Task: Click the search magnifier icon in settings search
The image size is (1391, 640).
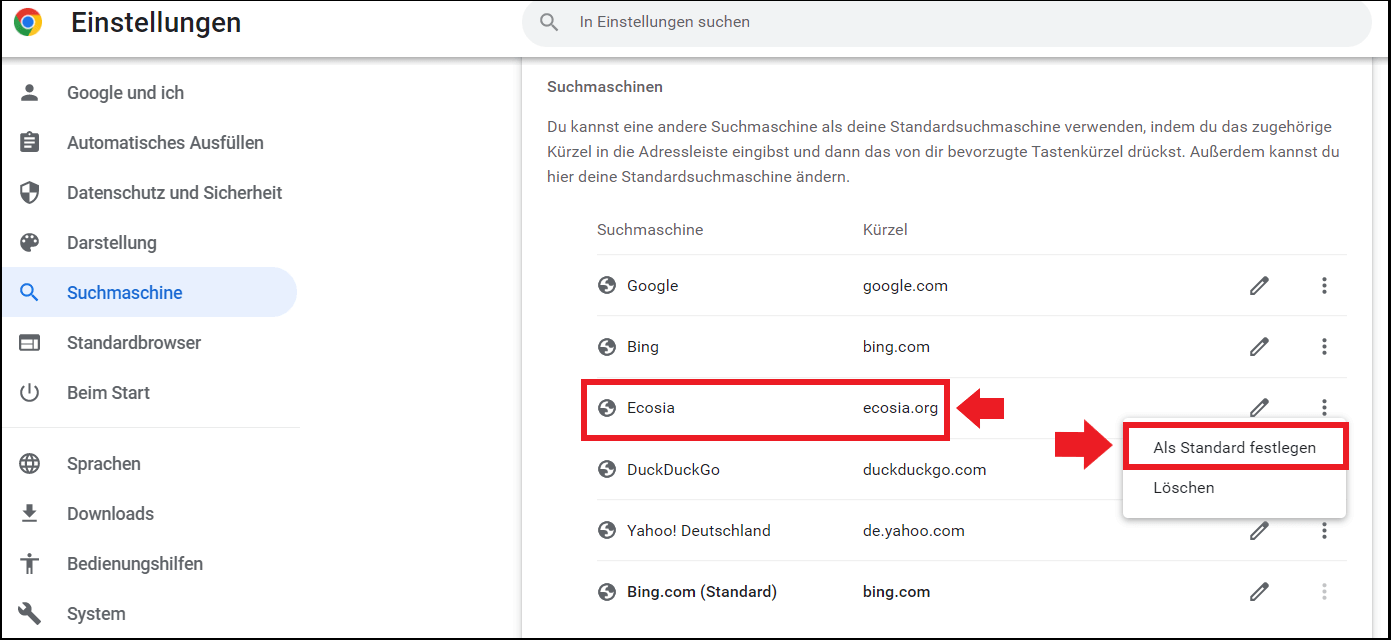Action: click(549, 22)
